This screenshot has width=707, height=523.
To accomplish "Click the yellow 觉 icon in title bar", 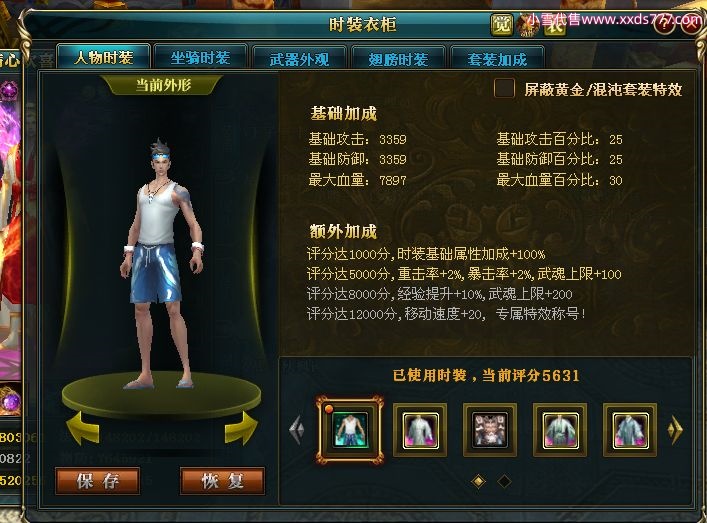I will 502,24.
